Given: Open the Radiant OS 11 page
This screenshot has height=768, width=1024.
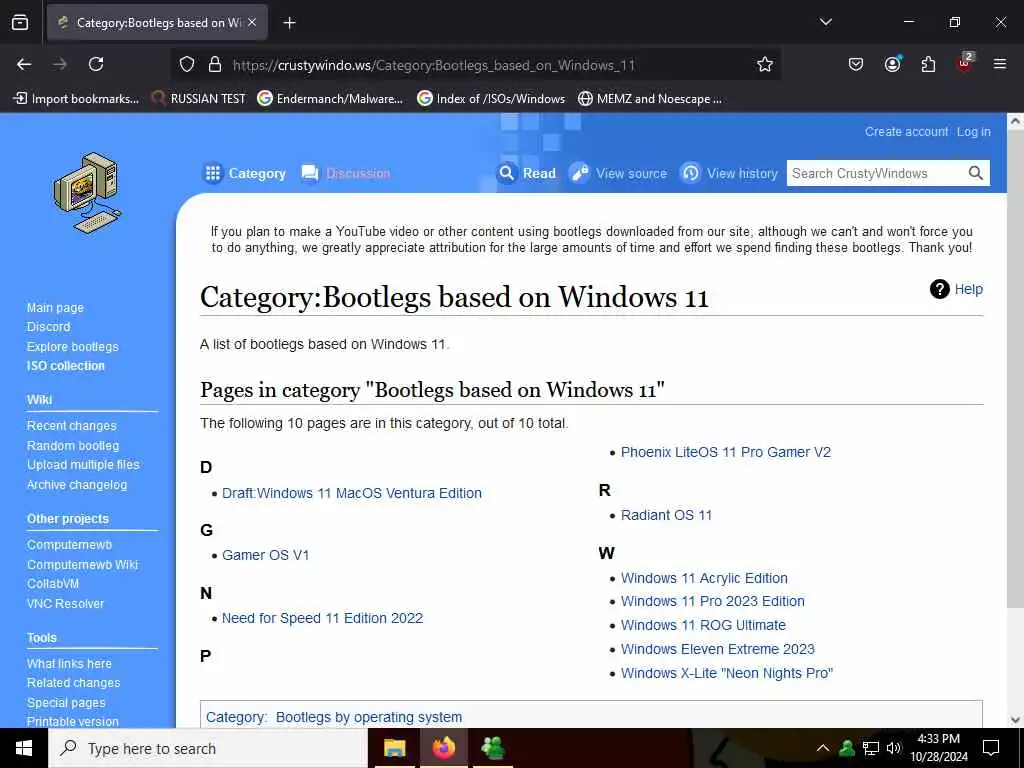Looking at the screenshot, I should pos(666,515).
